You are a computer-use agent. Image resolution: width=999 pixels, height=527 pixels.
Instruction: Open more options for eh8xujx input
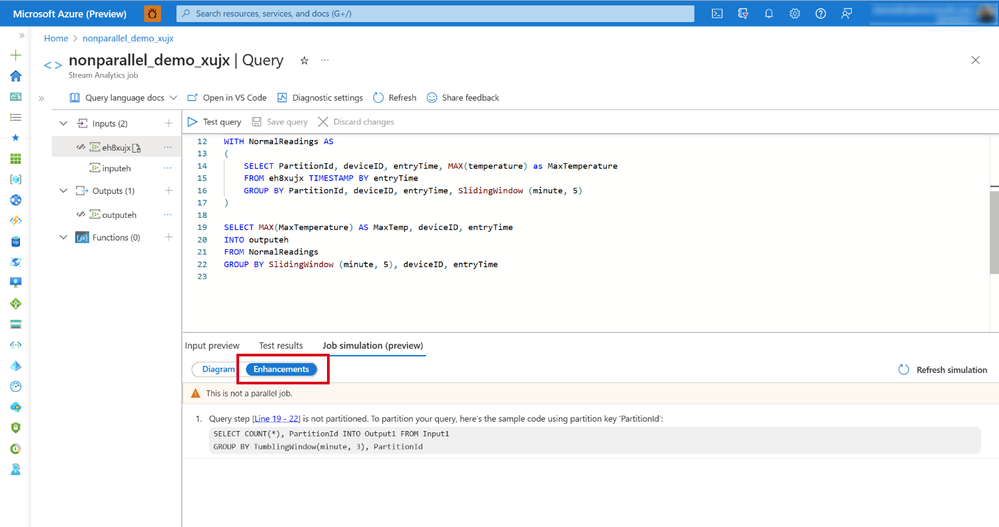(x=168, y=147)
